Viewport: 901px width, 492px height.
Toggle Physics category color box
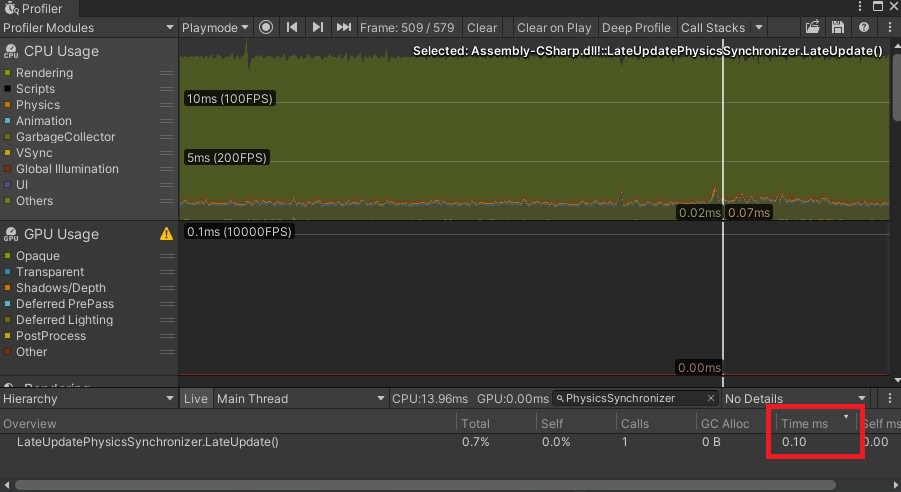tap(7, 105)
